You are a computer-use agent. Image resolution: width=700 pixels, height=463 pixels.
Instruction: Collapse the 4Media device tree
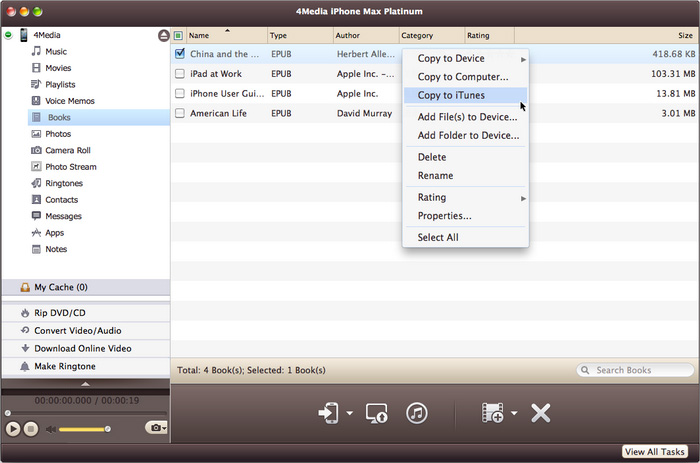tap(9, 35)
